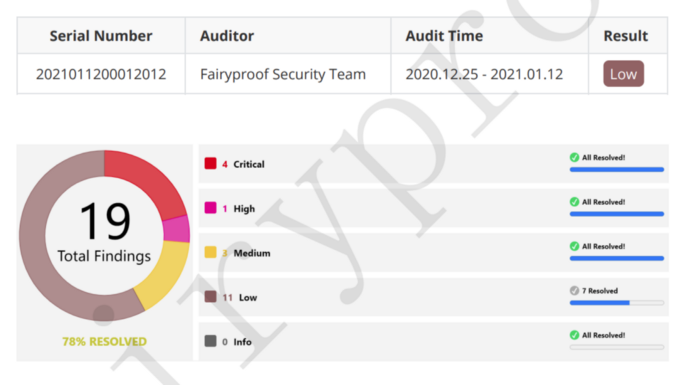This screenshot has height=385, width=700.
Task: Click the green check icon for Critical
Action: point(574,157)
